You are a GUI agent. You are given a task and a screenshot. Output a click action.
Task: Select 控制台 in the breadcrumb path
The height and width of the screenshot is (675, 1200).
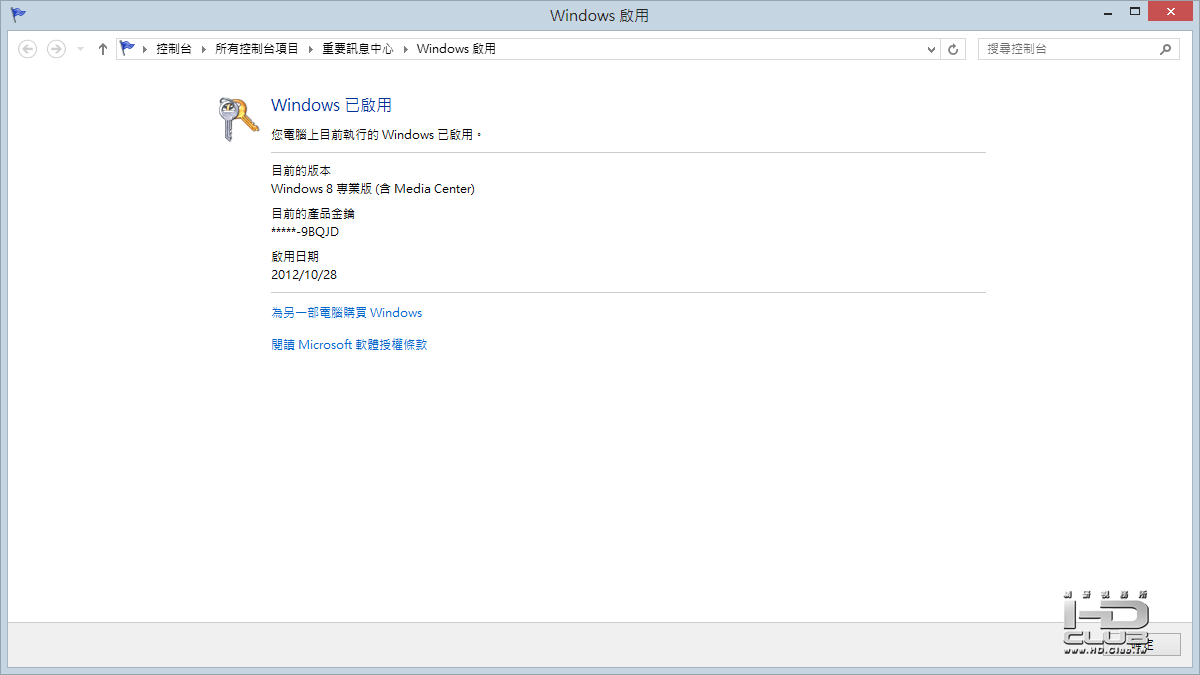pos(173,49)
